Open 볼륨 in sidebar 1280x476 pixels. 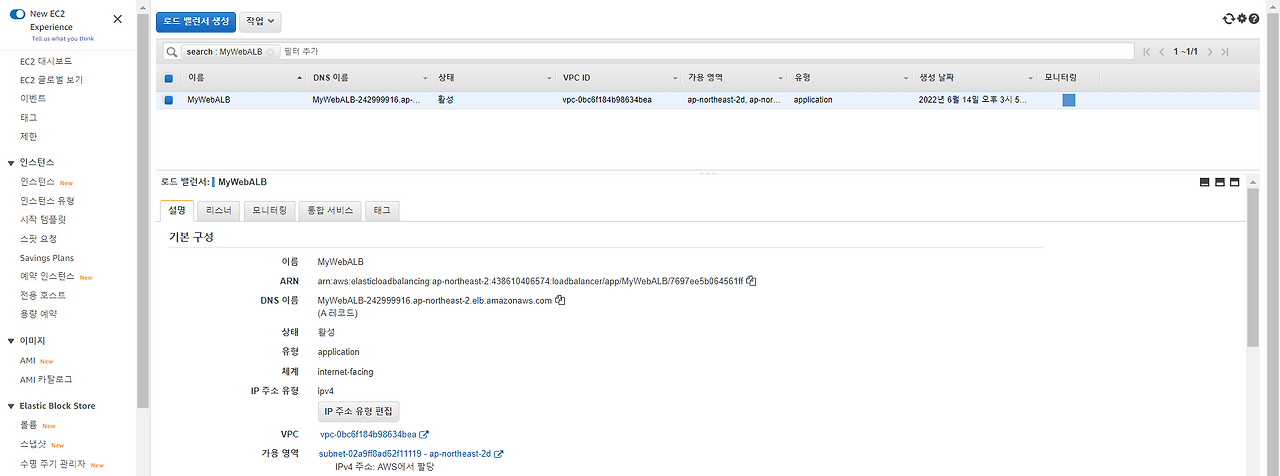click(x=29, y=425)
